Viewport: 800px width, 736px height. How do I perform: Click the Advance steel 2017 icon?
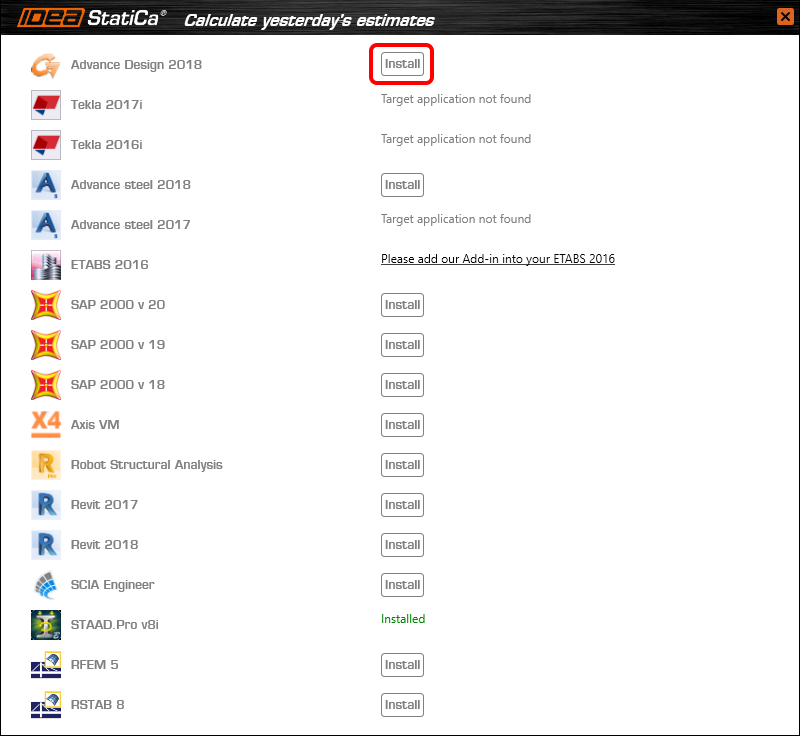pos(45,225)
